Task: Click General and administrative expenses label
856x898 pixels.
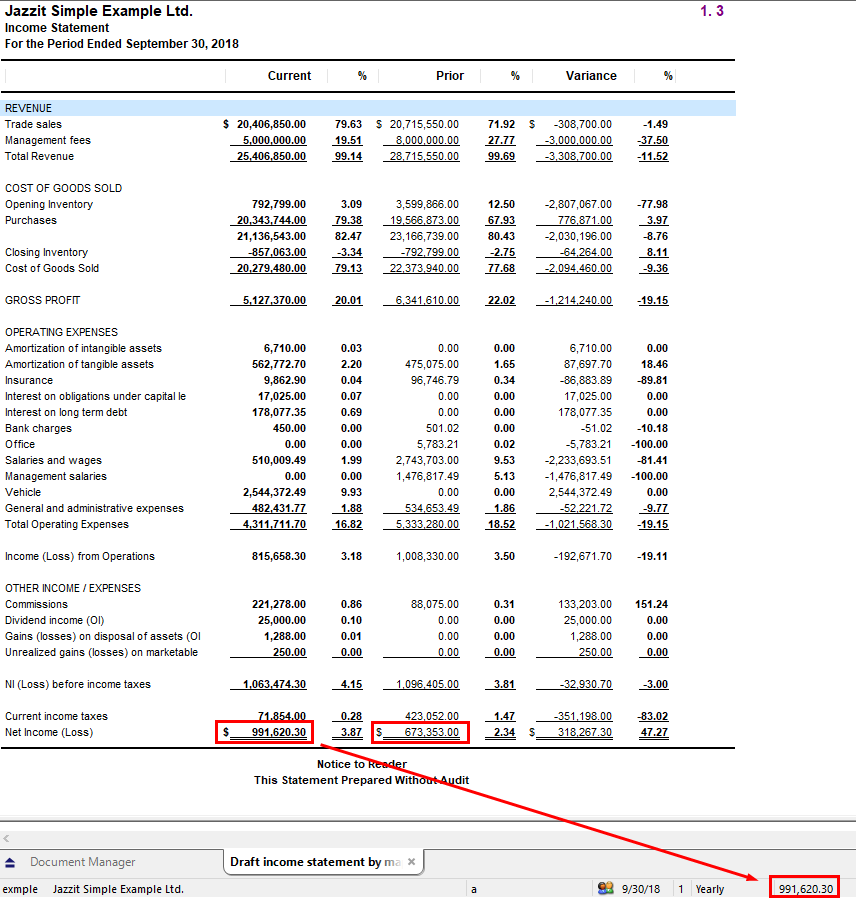Action: pos(94,509)
